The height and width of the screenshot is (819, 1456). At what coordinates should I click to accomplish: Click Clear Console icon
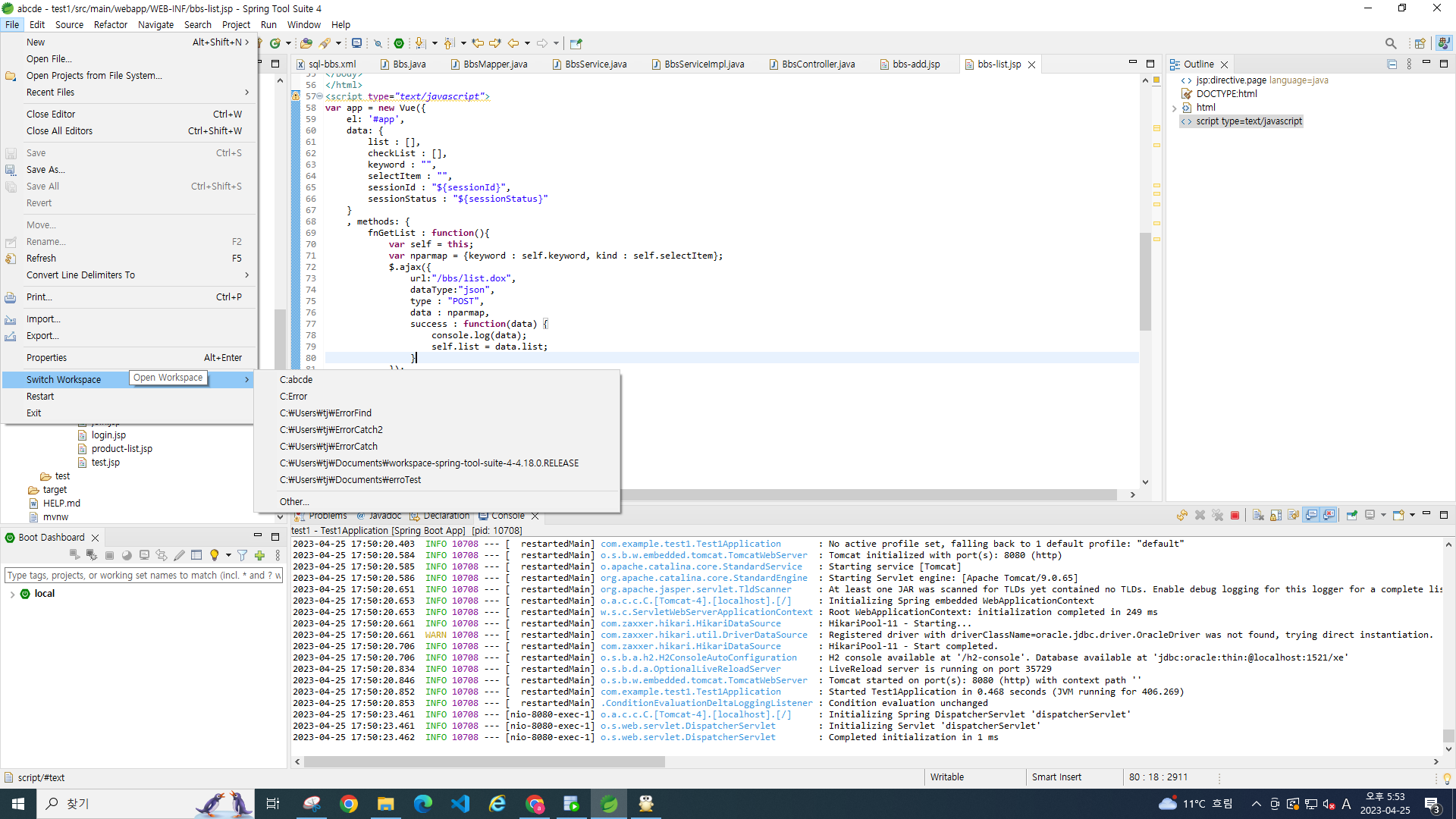pyautogui.click(x=1258, y=516)
